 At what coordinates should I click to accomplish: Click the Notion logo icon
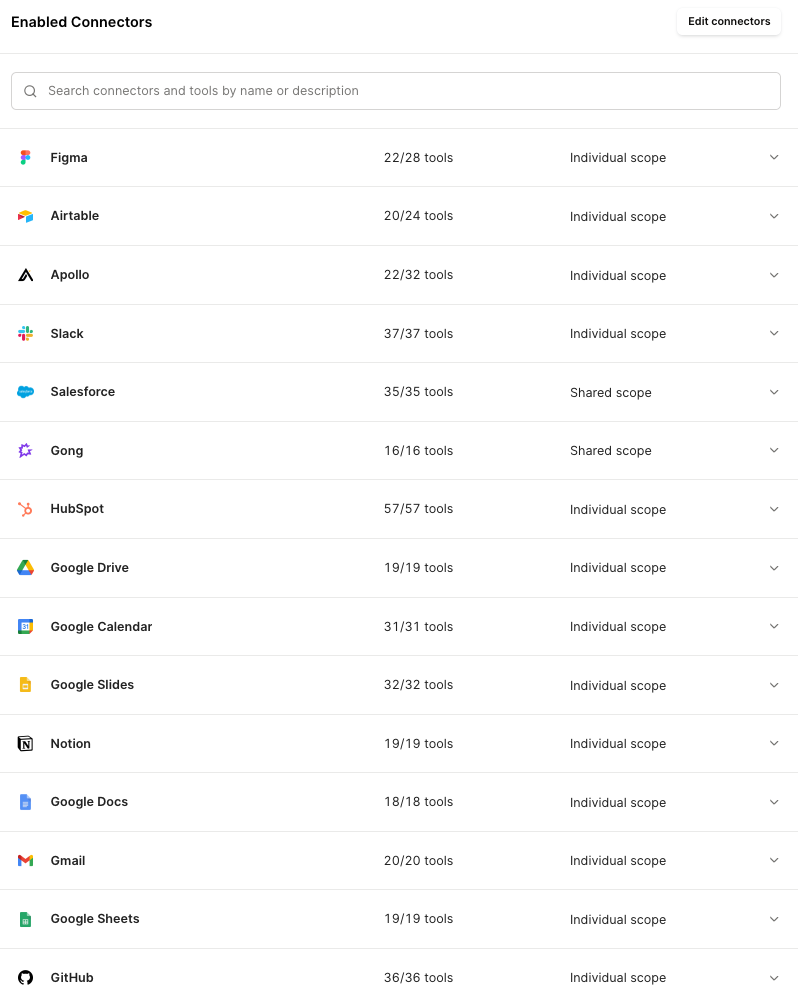25,744
